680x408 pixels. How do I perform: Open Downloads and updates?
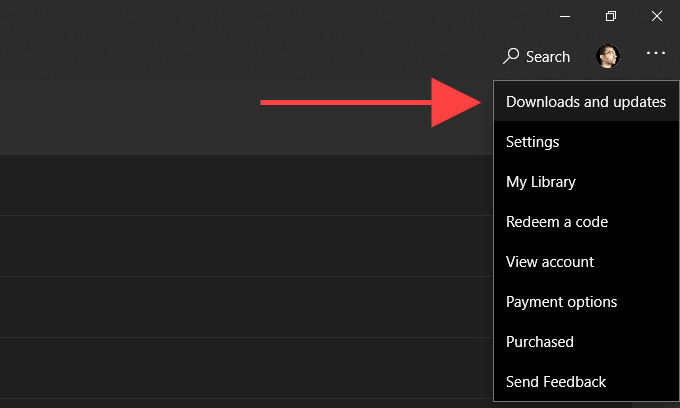pyautogui.click(x=585, y=102)
